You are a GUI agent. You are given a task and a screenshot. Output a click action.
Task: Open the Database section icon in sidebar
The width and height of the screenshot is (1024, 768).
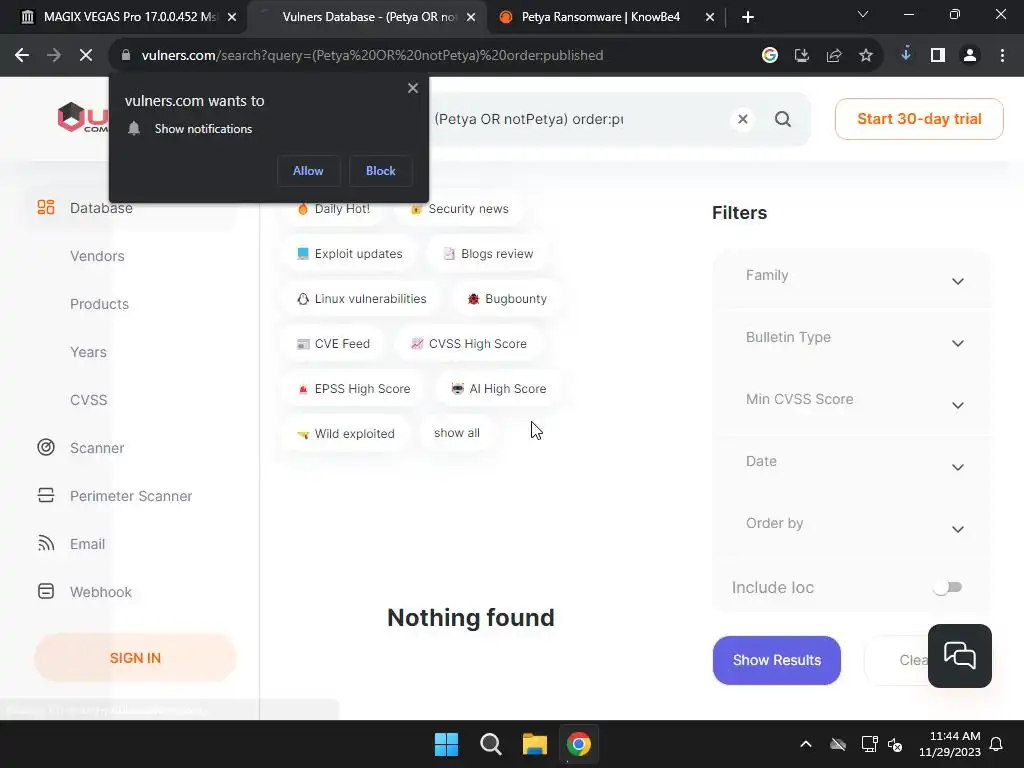tap(46, 208)
